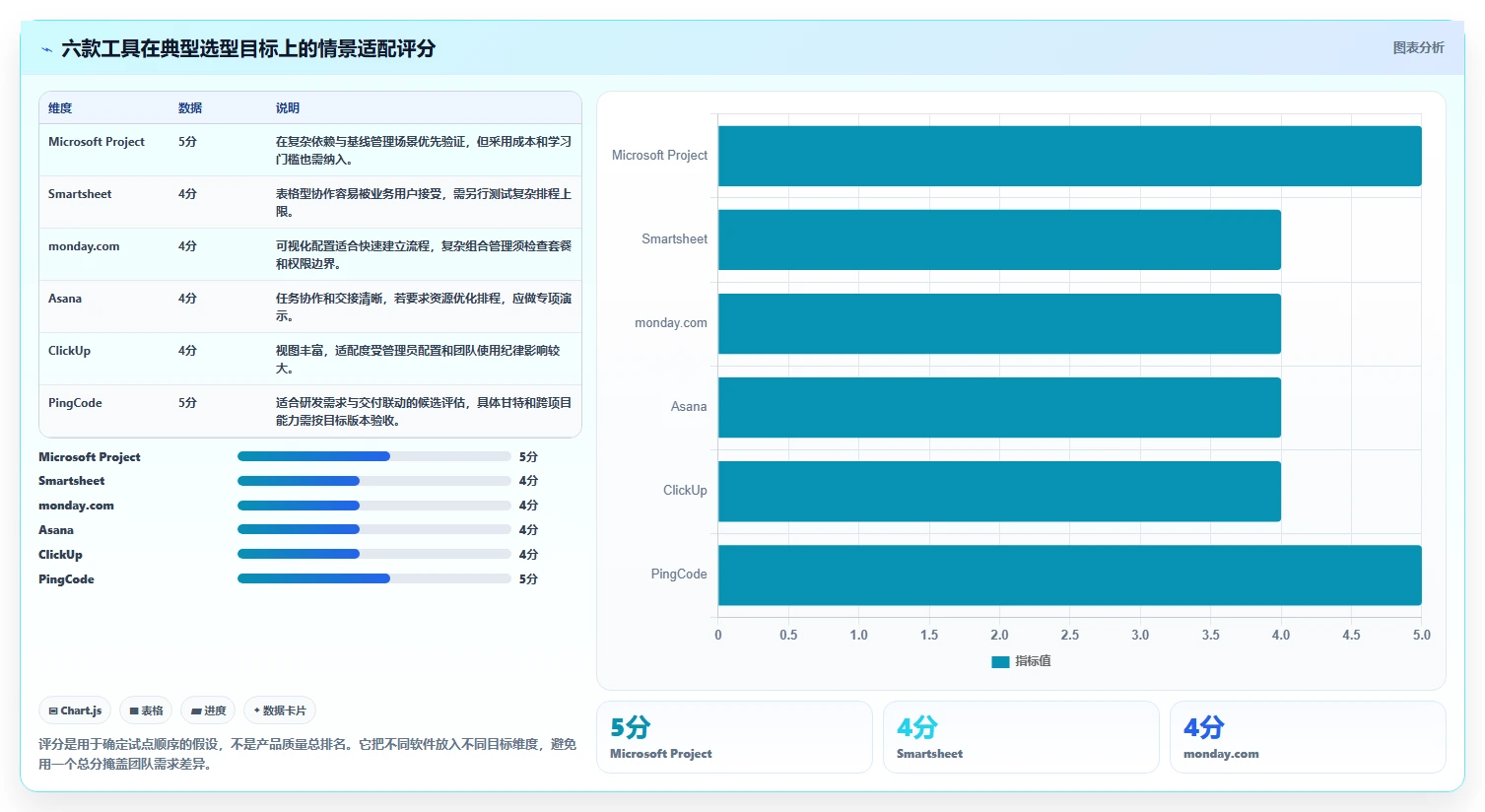This screenshot has height=812, width=1485.
Task: Click the title 六款工具在典型选型目标上的情景适配评分
Action: 248,48
